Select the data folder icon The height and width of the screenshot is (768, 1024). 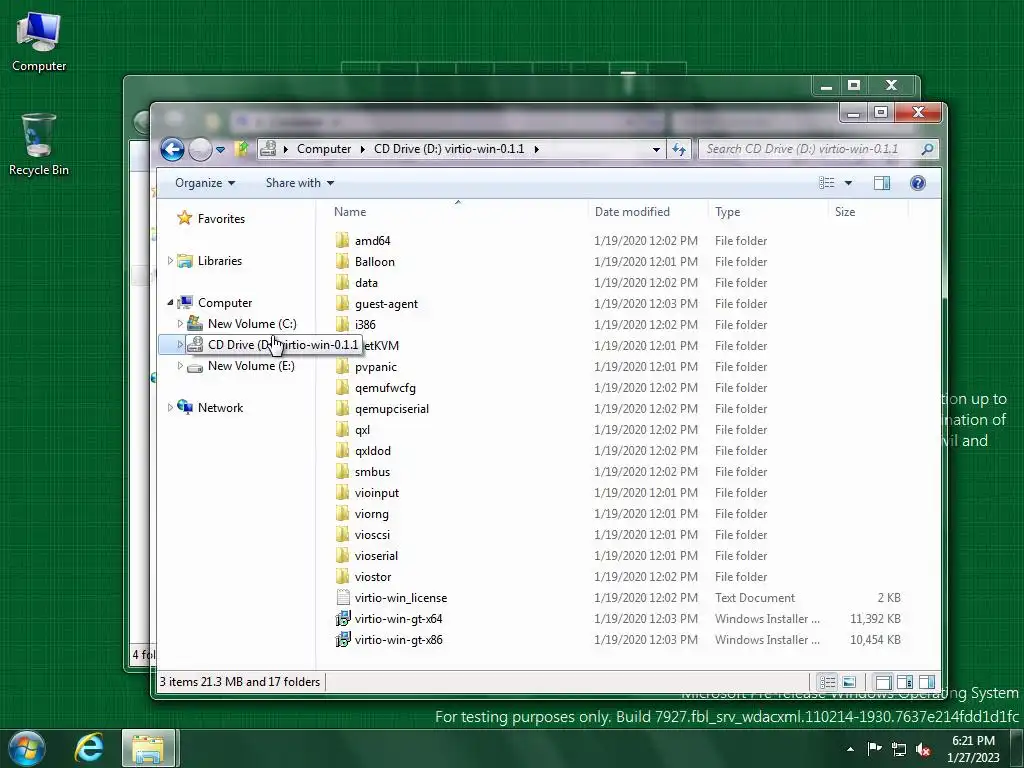[342, 282]
